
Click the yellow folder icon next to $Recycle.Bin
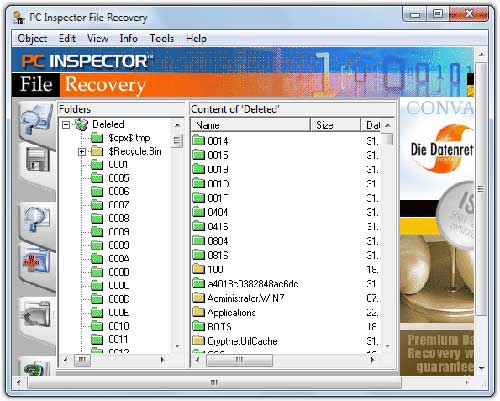coord(97,151)
